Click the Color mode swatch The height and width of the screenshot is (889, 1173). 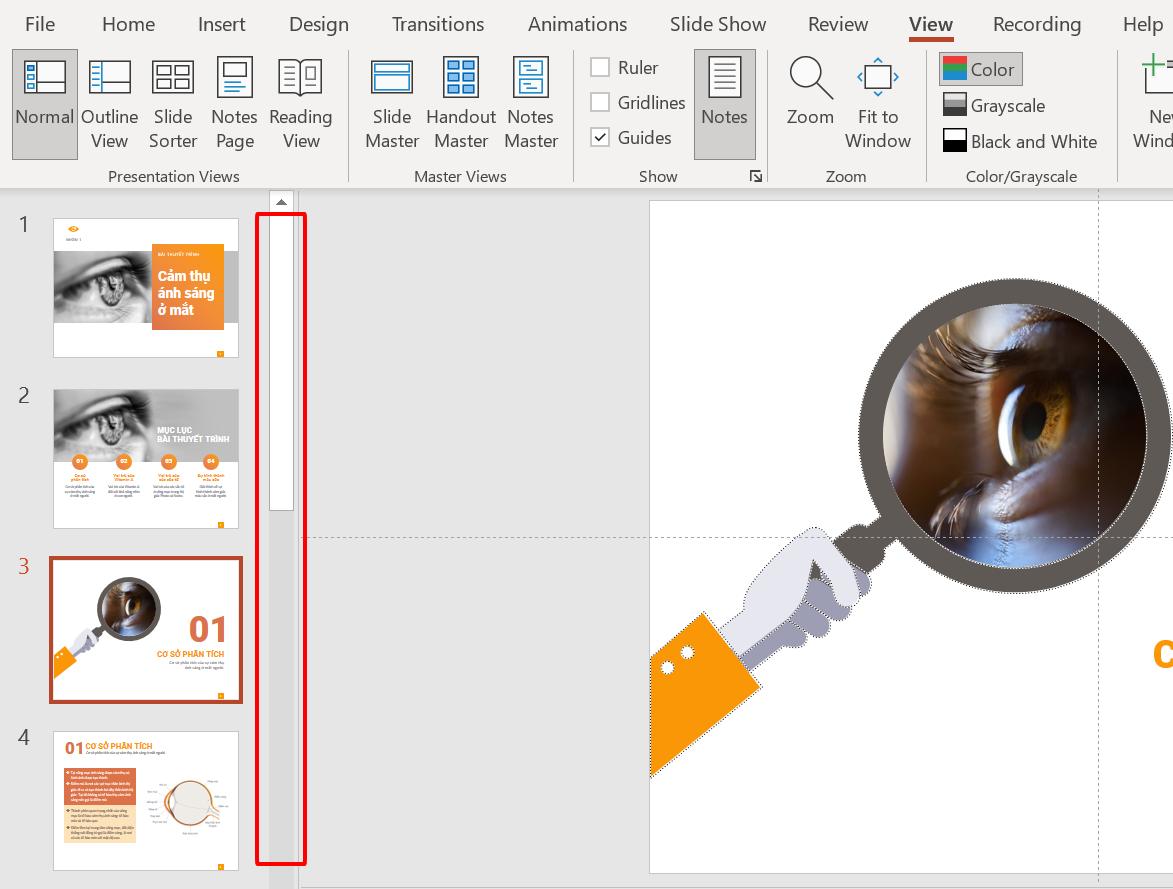tap(955, 69)
